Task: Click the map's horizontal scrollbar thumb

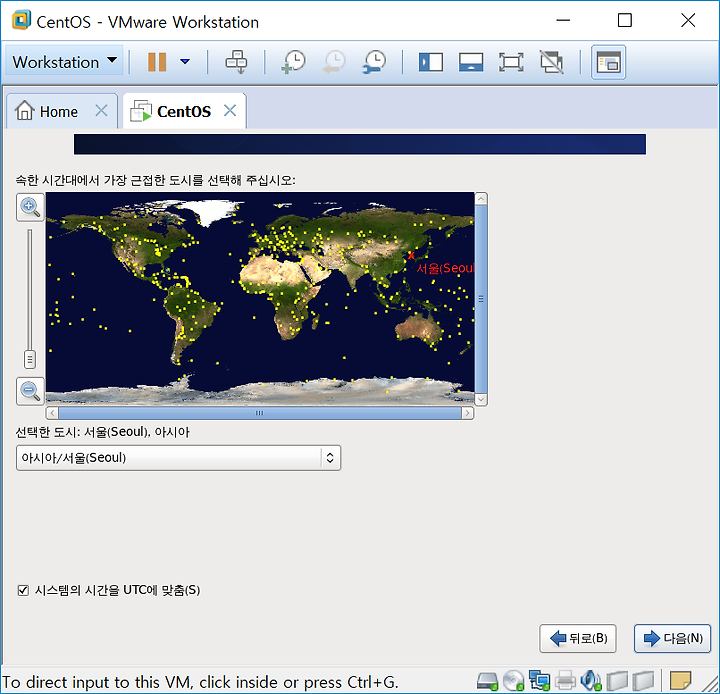Action: 260,413
